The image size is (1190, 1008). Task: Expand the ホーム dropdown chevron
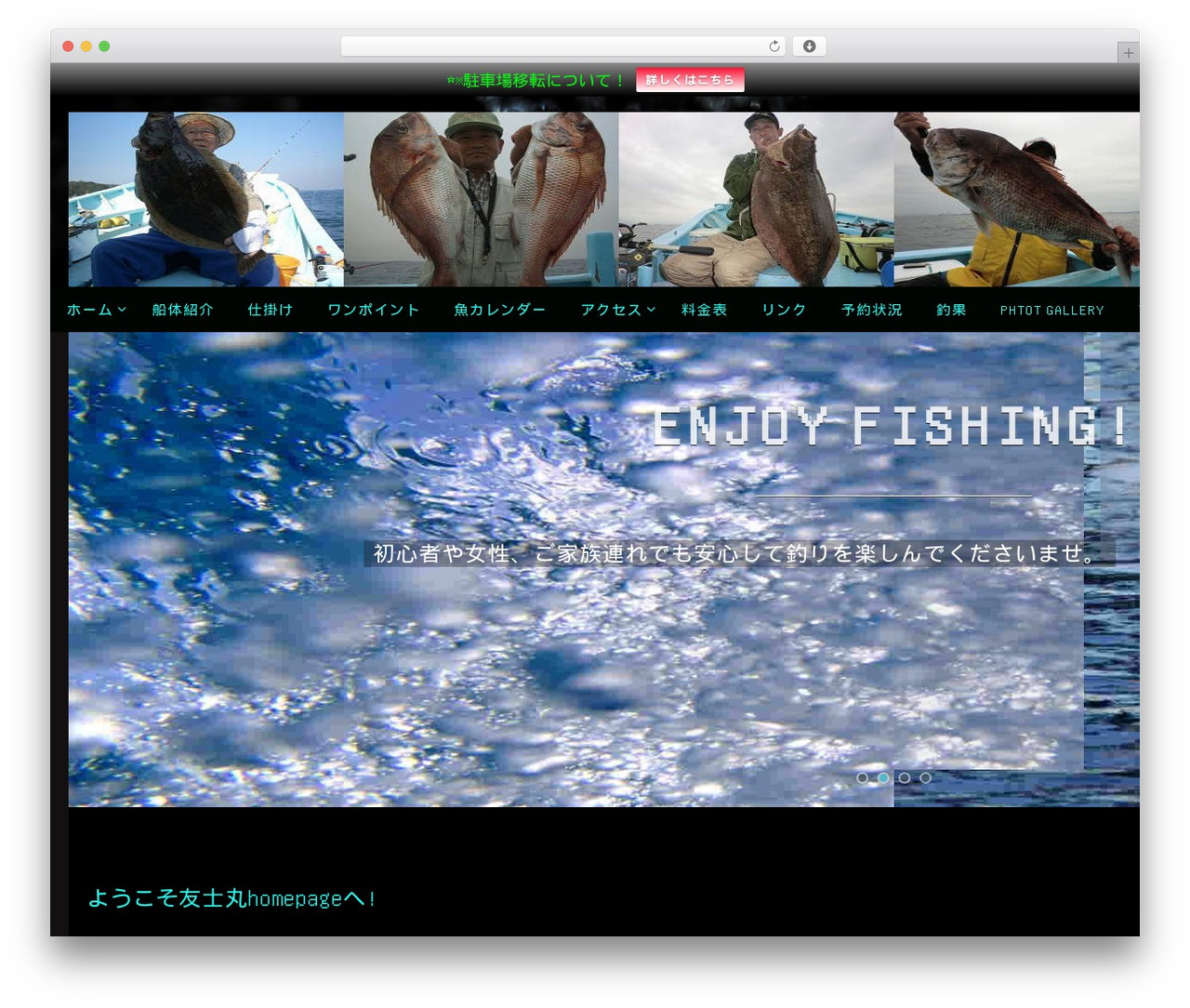point(122,310)
